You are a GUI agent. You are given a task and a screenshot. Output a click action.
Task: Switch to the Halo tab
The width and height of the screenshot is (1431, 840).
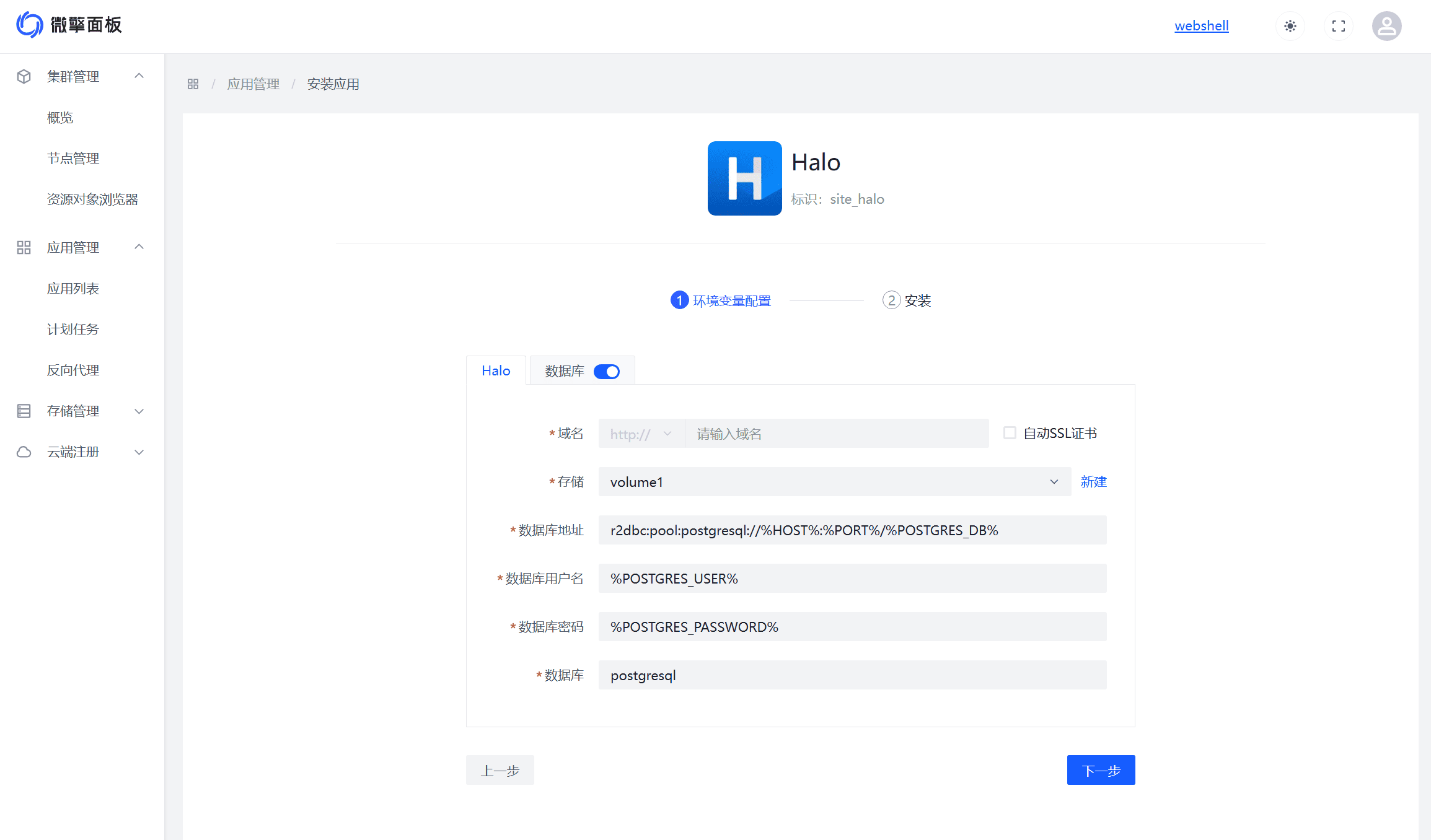click(496, 370)
